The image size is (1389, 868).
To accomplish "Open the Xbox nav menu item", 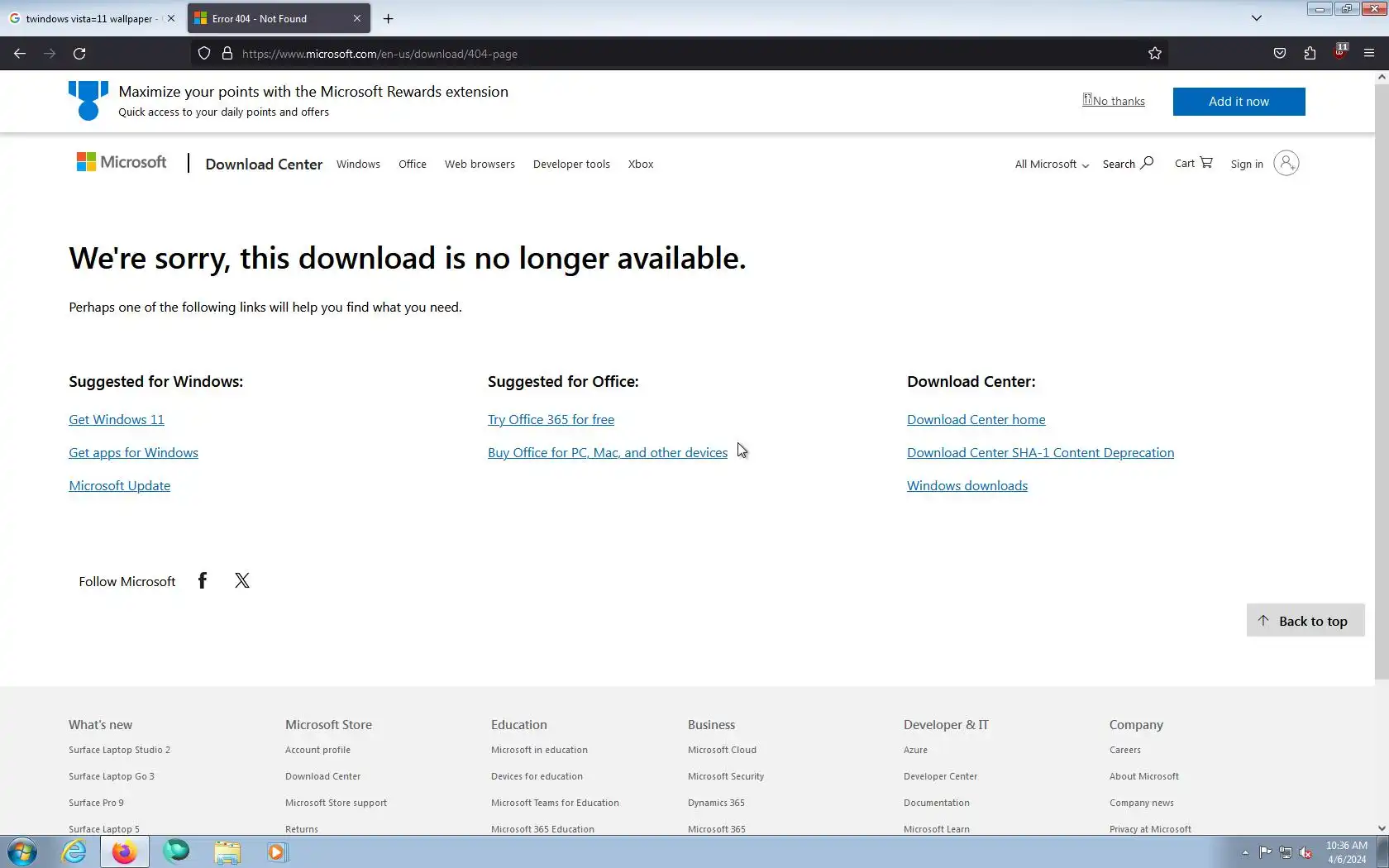I will coord(641,164).
